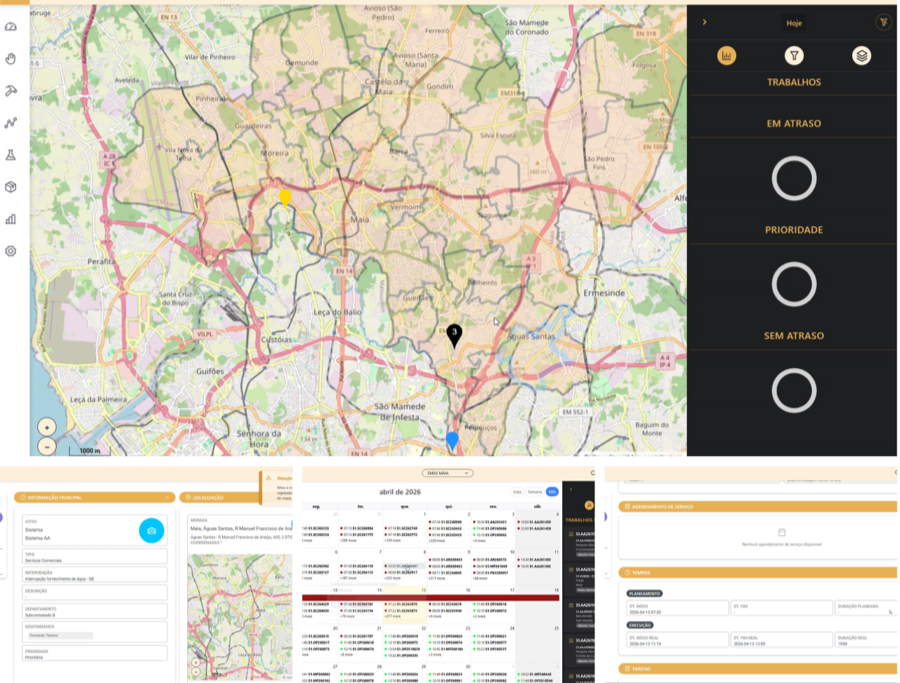Click the Descrição field
The height and width of the screenshot is (683, 900).
click(x=95, y=593)
